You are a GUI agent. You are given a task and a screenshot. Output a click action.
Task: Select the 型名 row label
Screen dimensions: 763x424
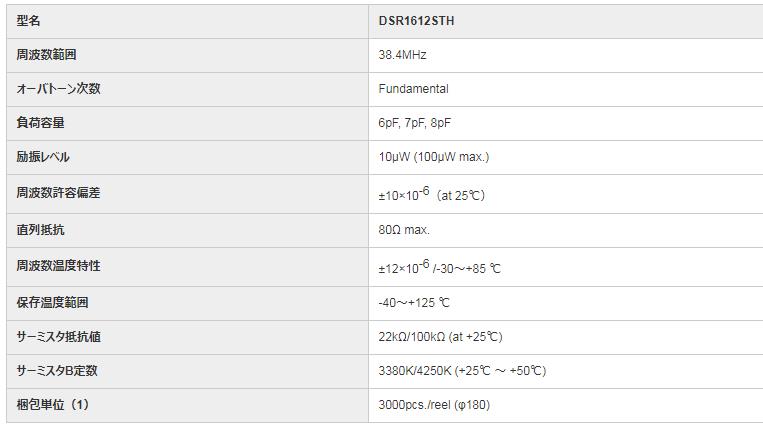tap(29, 21)
